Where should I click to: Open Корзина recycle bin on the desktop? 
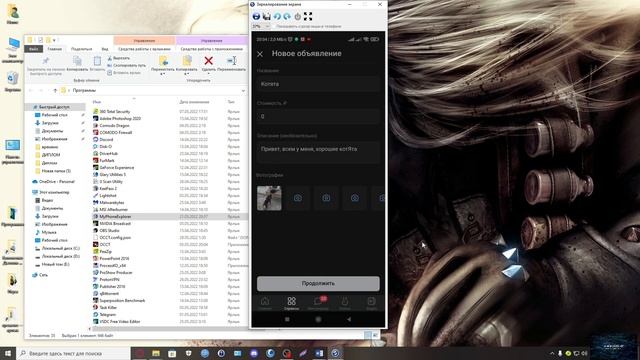[x=13, y=81]
